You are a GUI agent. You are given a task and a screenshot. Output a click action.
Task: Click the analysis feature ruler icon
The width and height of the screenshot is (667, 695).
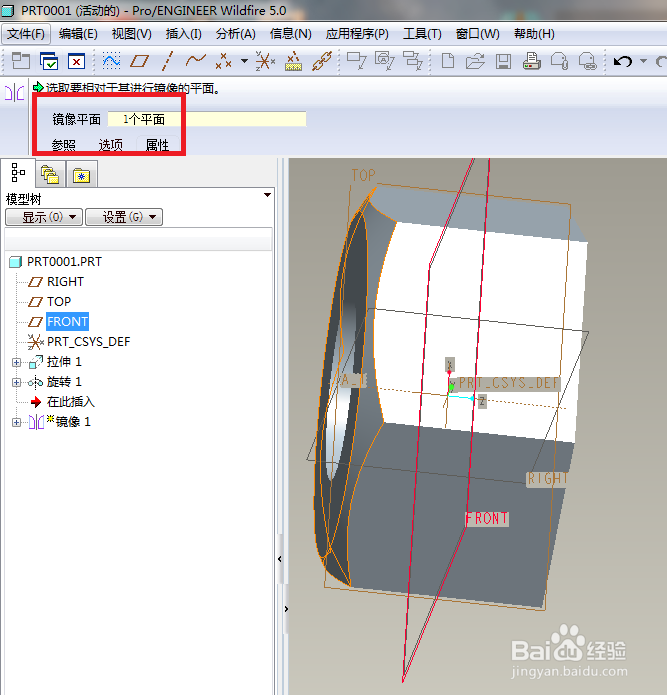pos(293,61)
